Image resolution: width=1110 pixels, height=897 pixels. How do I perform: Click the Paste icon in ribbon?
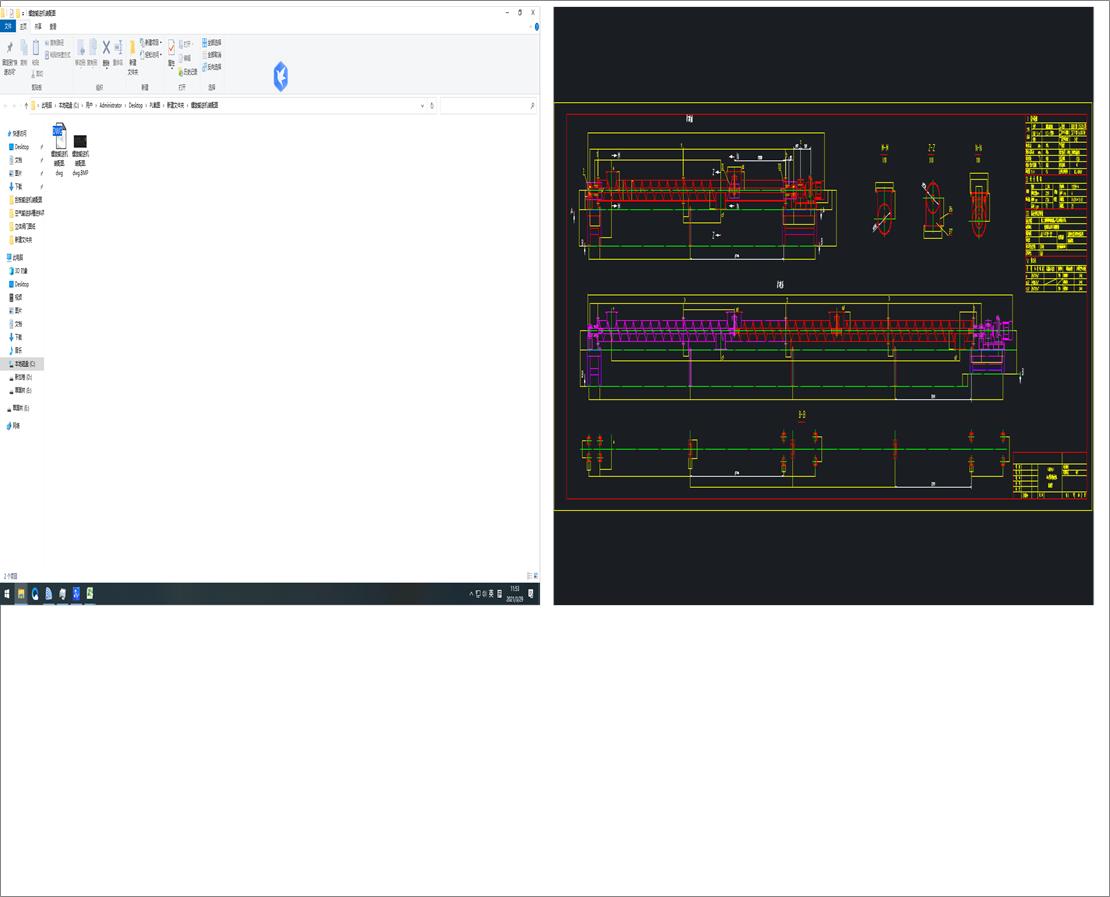point(36,49)
